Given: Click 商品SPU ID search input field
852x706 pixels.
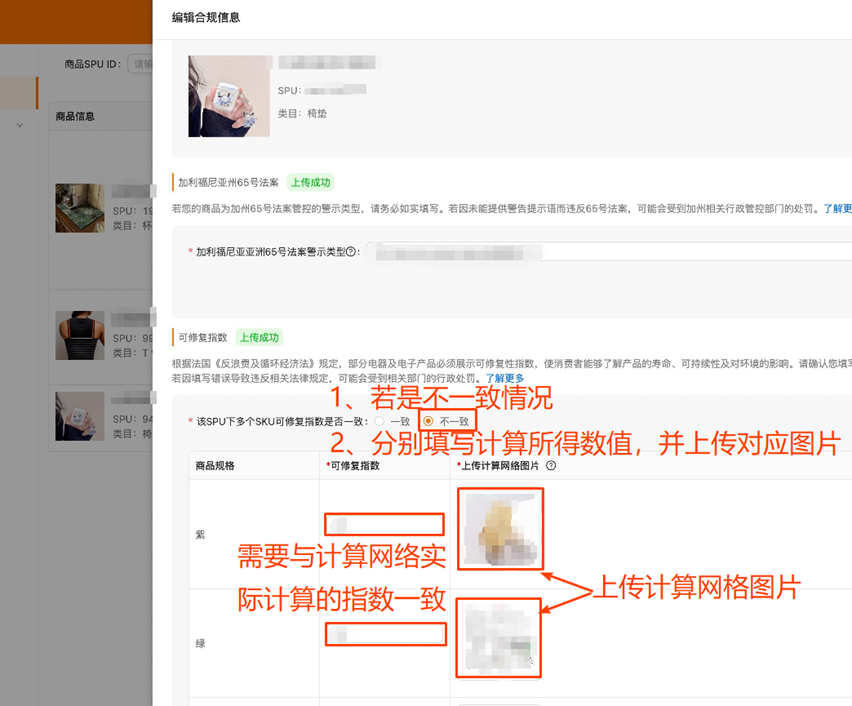Looking at the screenshot, I should pyautogui.click(x=139, y=64).
